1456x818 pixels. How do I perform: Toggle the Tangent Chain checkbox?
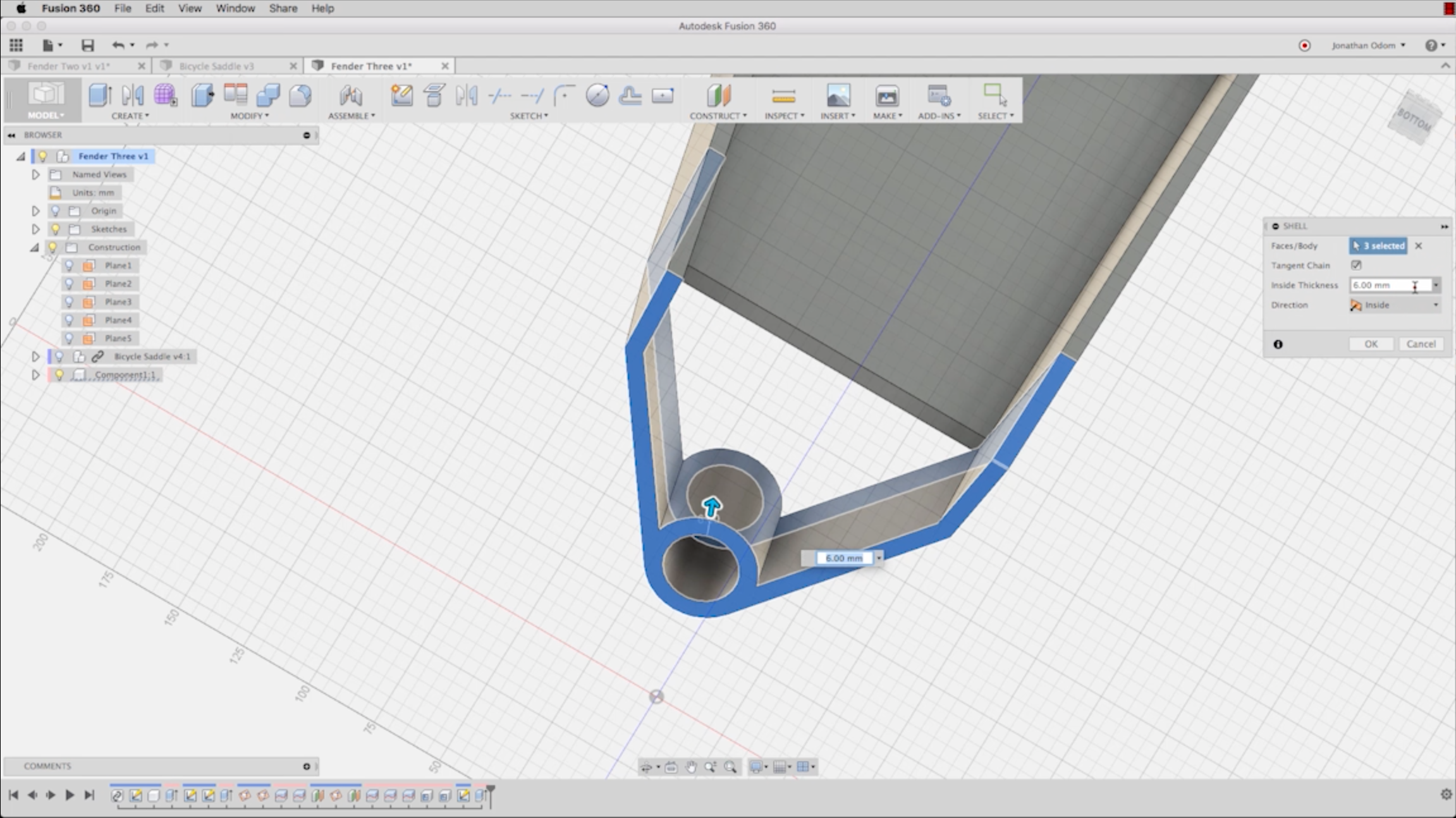tap(1356, 266)
